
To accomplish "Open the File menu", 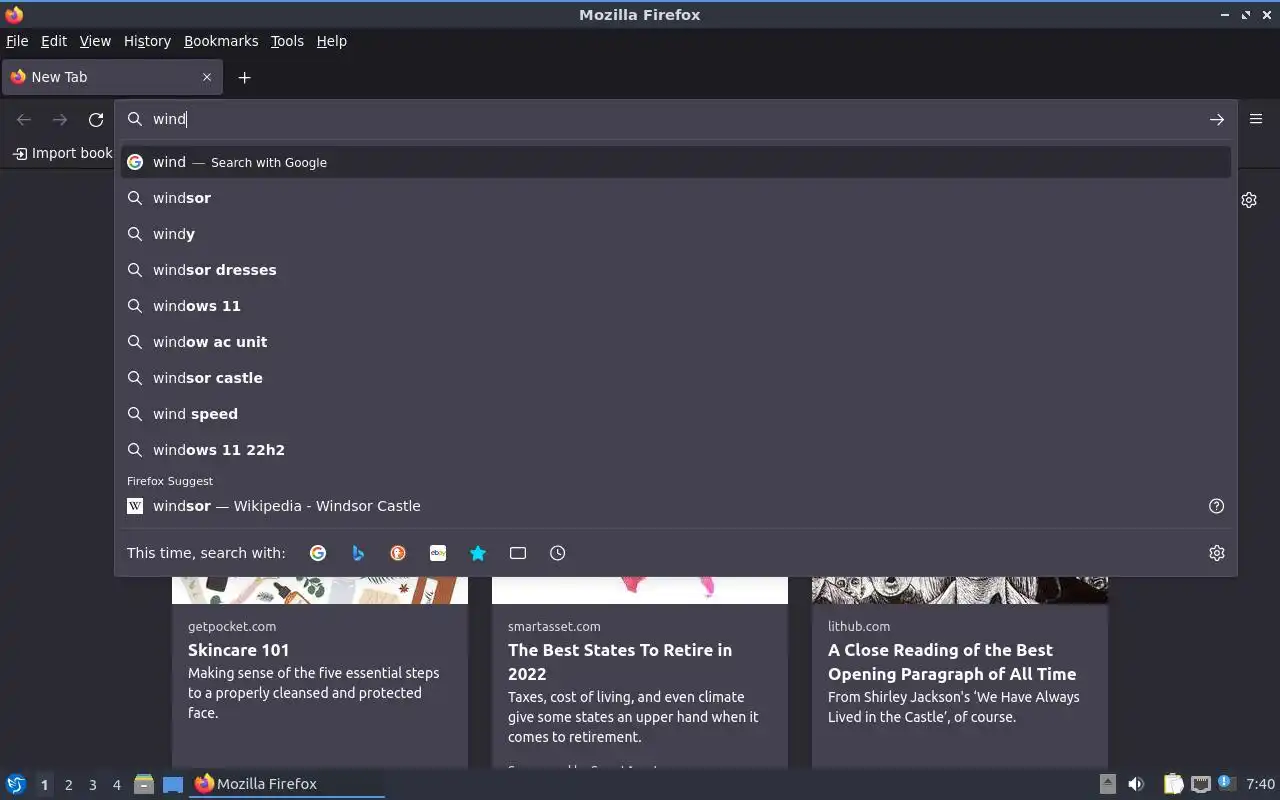I will coord(17,41).
